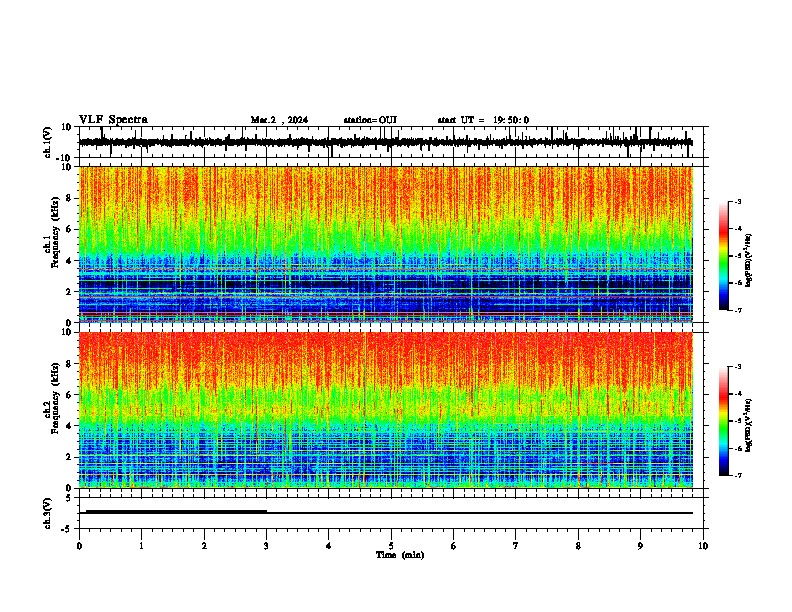Click the ch.2 colorbar log(PSD) label

tap(749, 425)
